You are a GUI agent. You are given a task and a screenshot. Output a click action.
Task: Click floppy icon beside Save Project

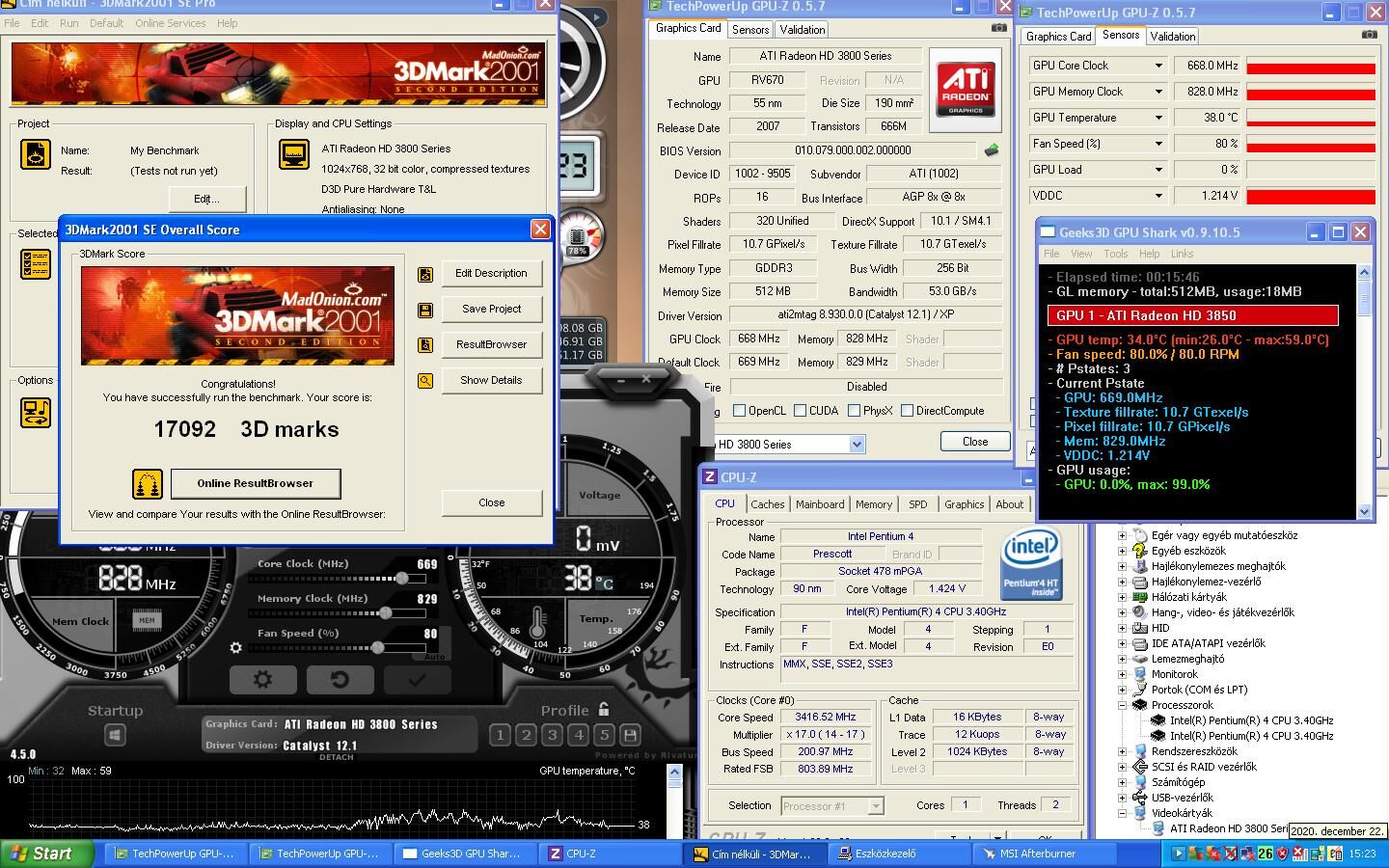(425, 310)
